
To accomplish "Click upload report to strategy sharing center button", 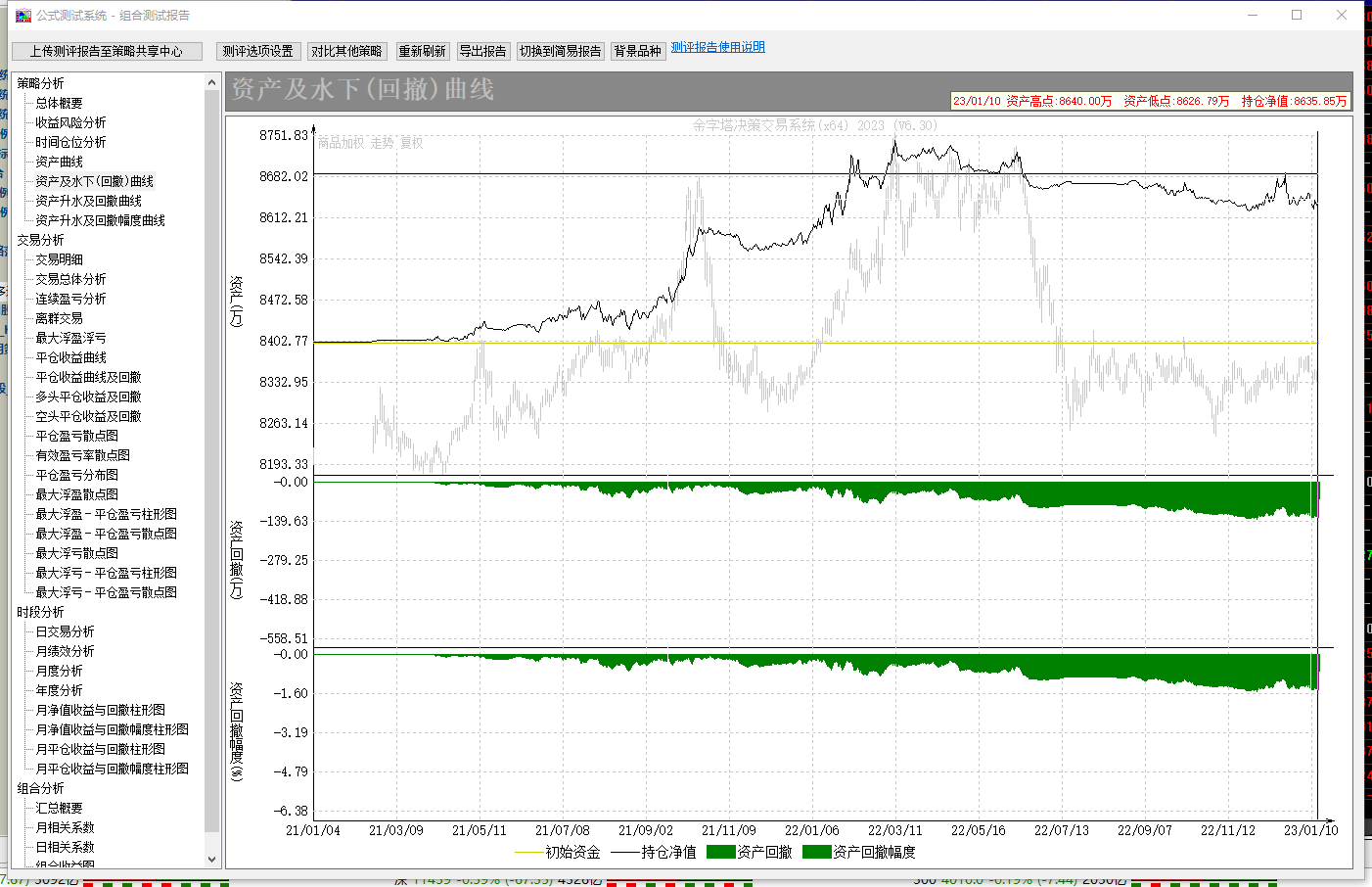I will coord(107,52).
